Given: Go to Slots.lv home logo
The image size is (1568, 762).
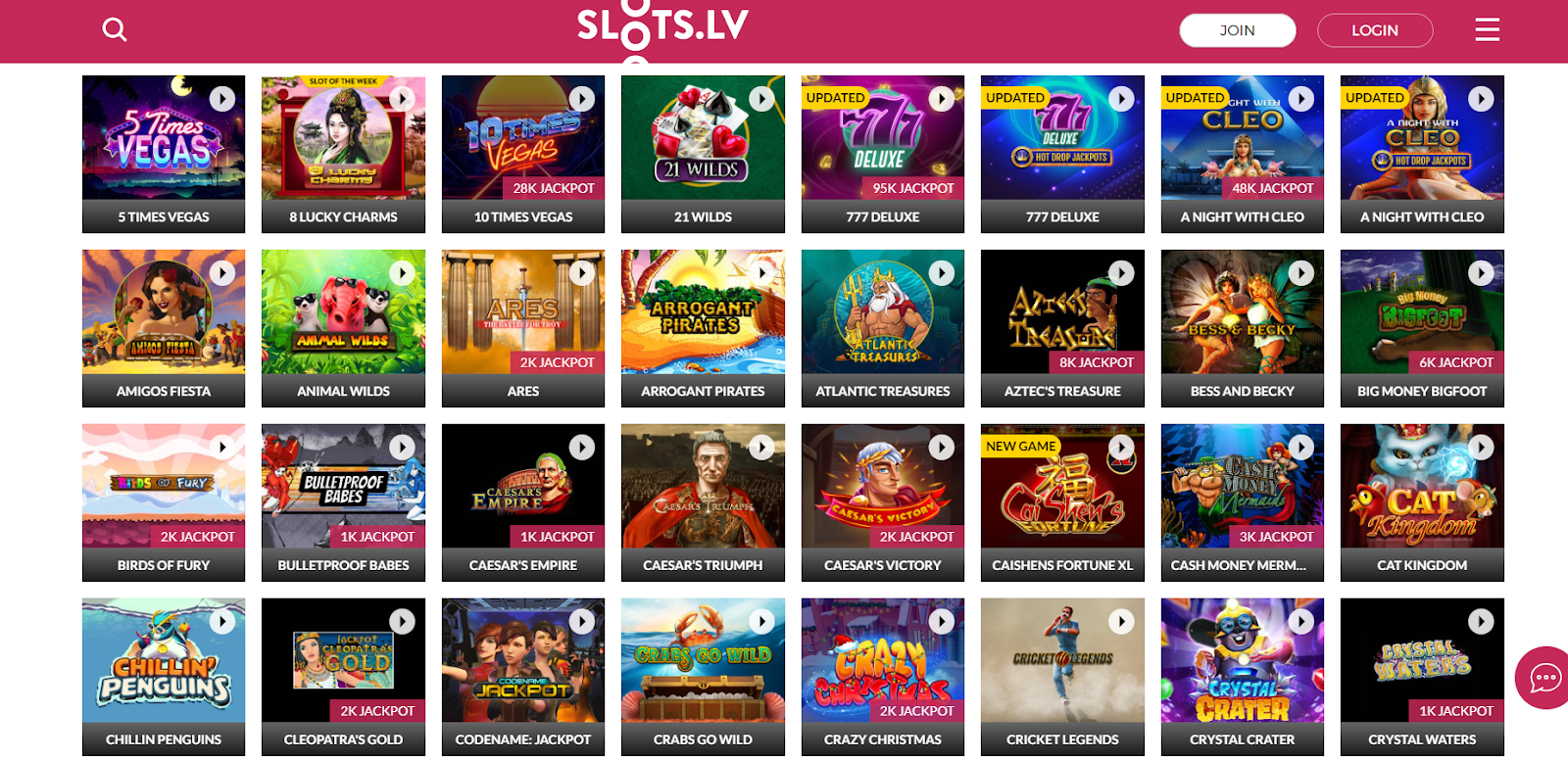Looking at the screenshot, I should point(662,27).
